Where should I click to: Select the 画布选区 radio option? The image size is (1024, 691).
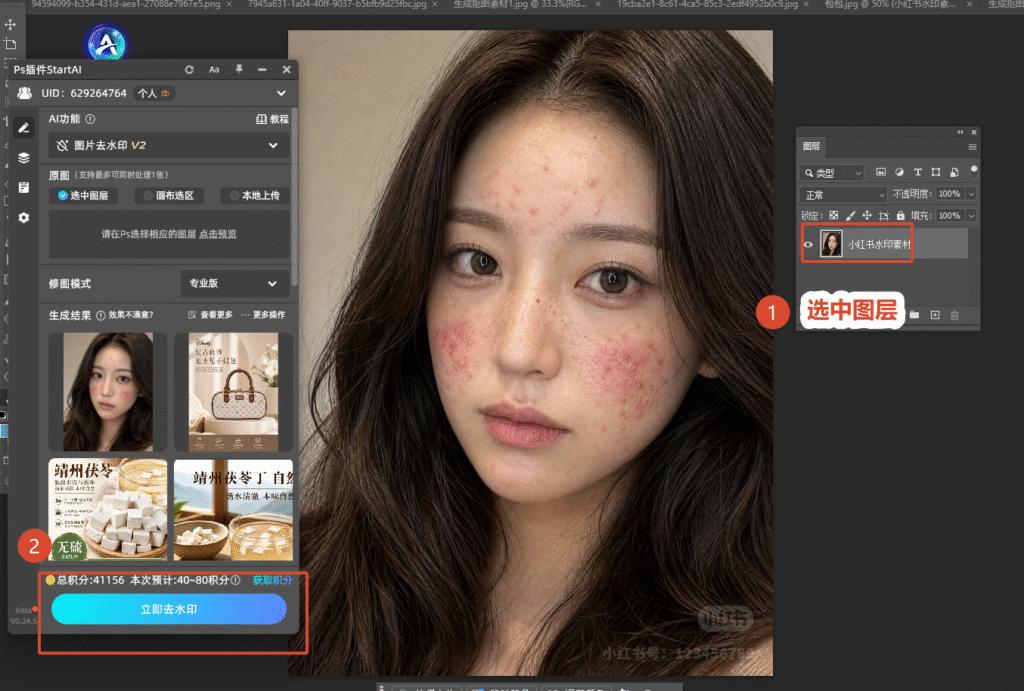168,195
